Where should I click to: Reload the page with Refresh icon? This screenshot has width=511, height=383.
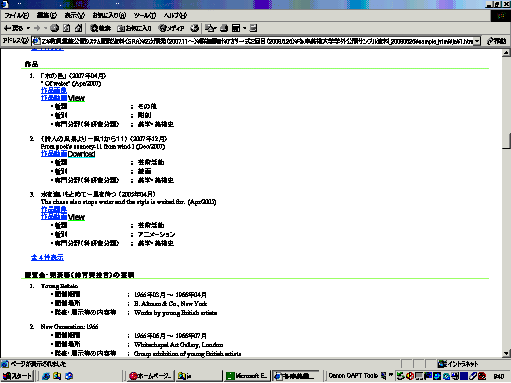click(x=67, y=28)
